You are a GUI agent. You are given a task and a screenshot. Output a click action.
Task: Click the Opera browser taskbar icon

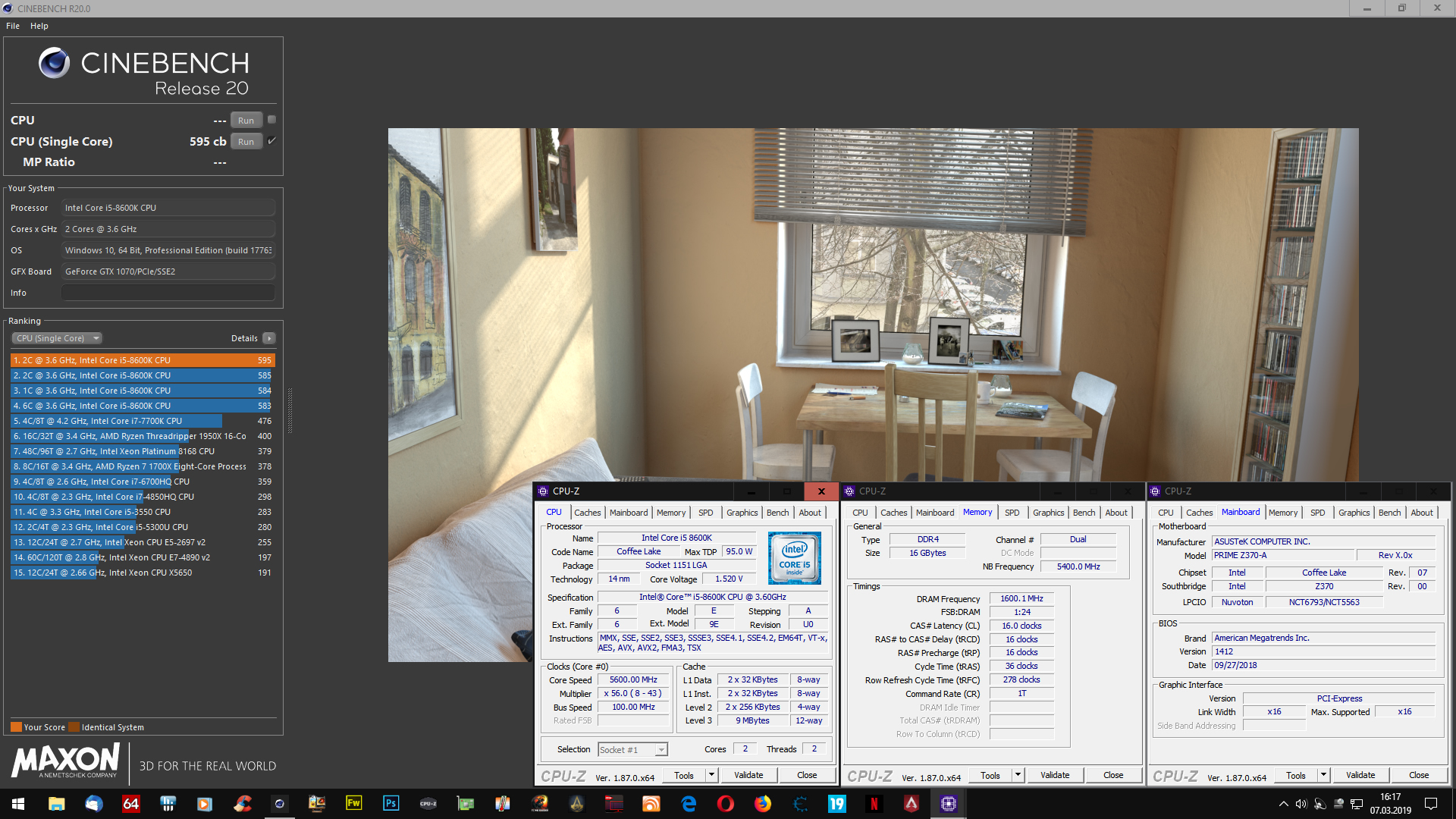click(x=725, y=804)
